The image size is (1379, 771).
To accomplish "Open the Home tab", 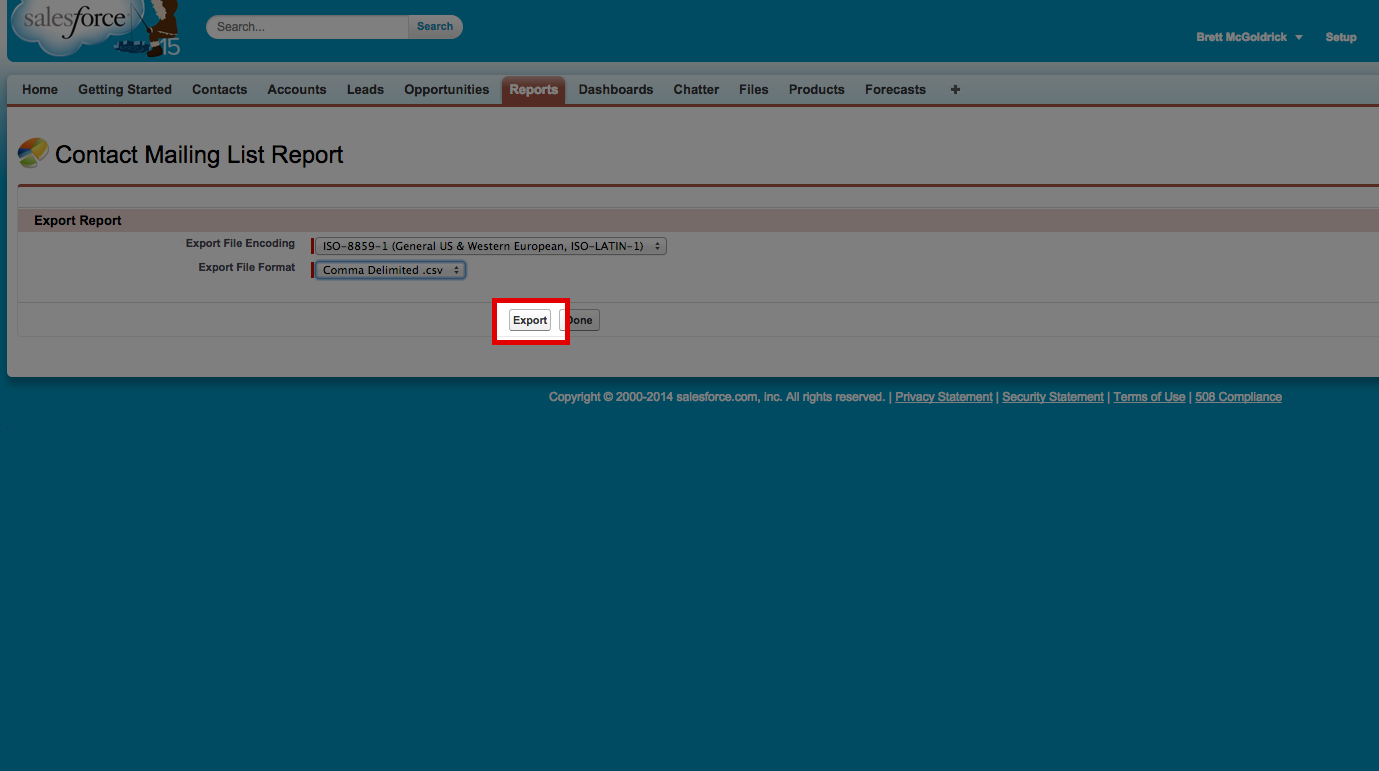I will pos(40,90).
